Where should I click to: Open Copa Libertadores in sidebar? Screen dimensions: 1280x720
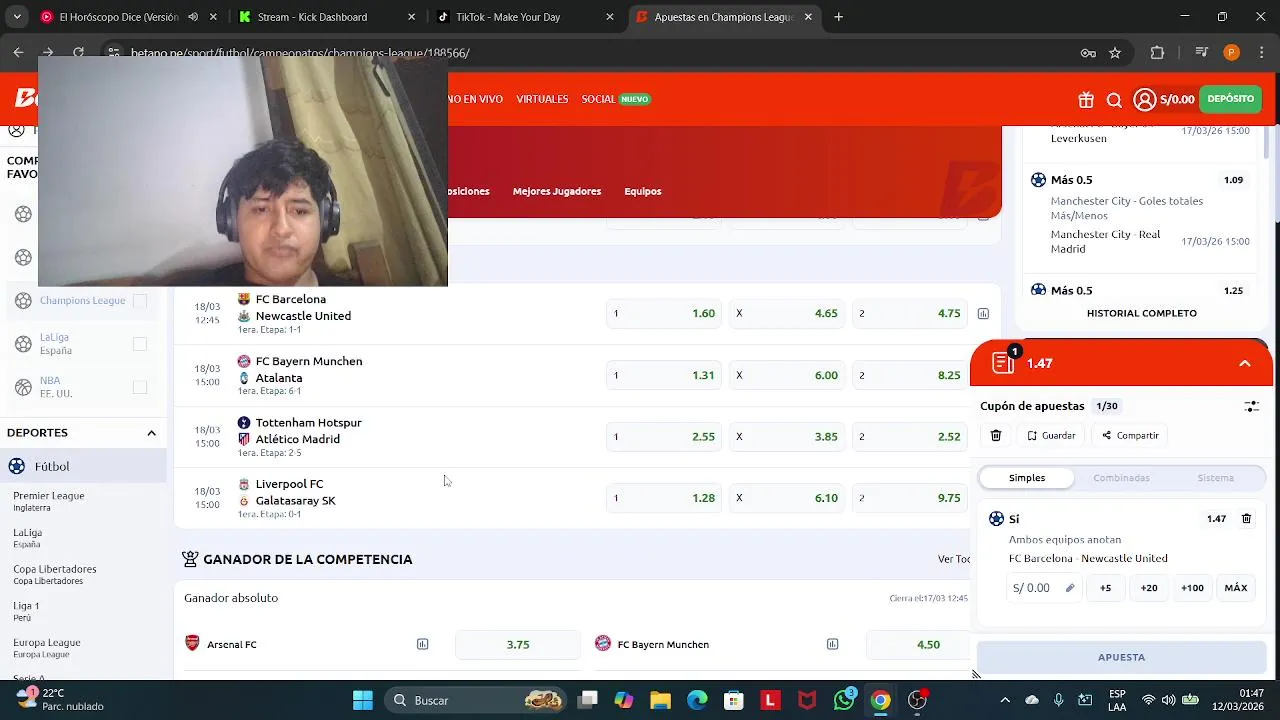(55, 574)
